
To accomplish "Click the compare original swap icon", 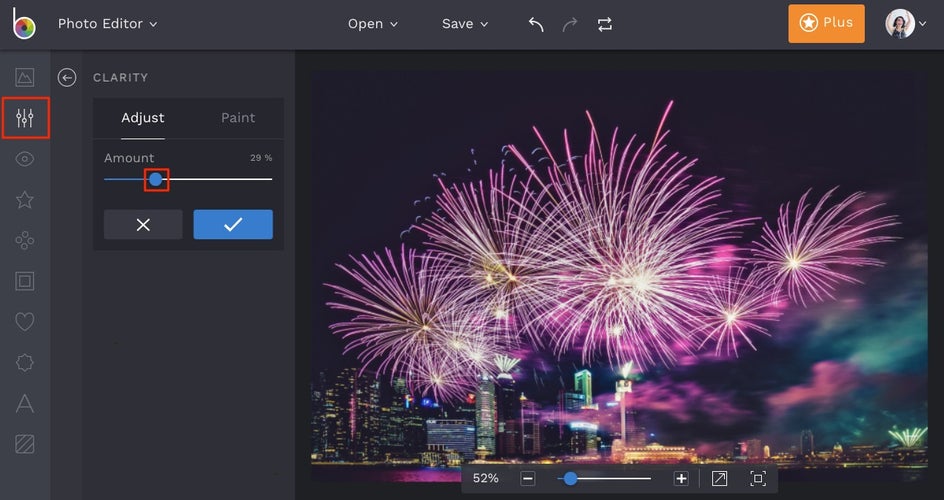I will coord(604,24).
